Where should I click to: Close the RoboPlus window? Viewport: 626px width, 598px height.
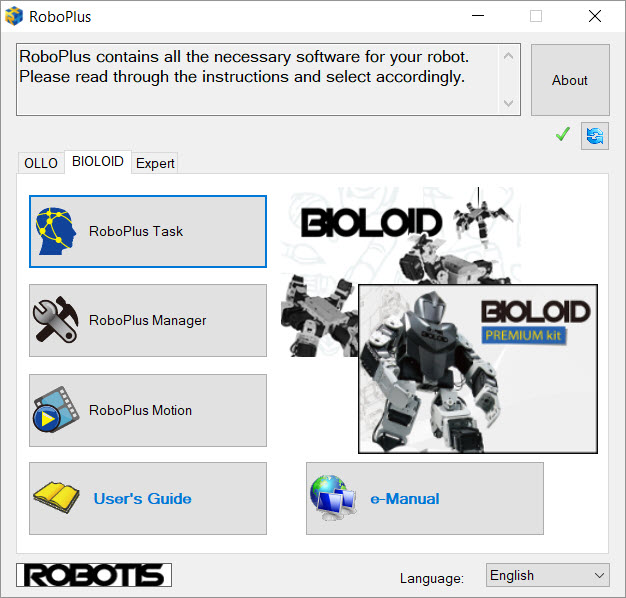click(x=595, y=17)
